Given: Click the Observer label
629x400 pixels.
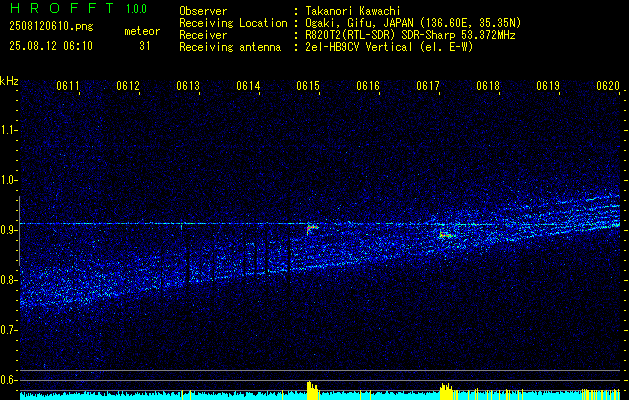Looking at the screenshot, I should coord(203,11).
